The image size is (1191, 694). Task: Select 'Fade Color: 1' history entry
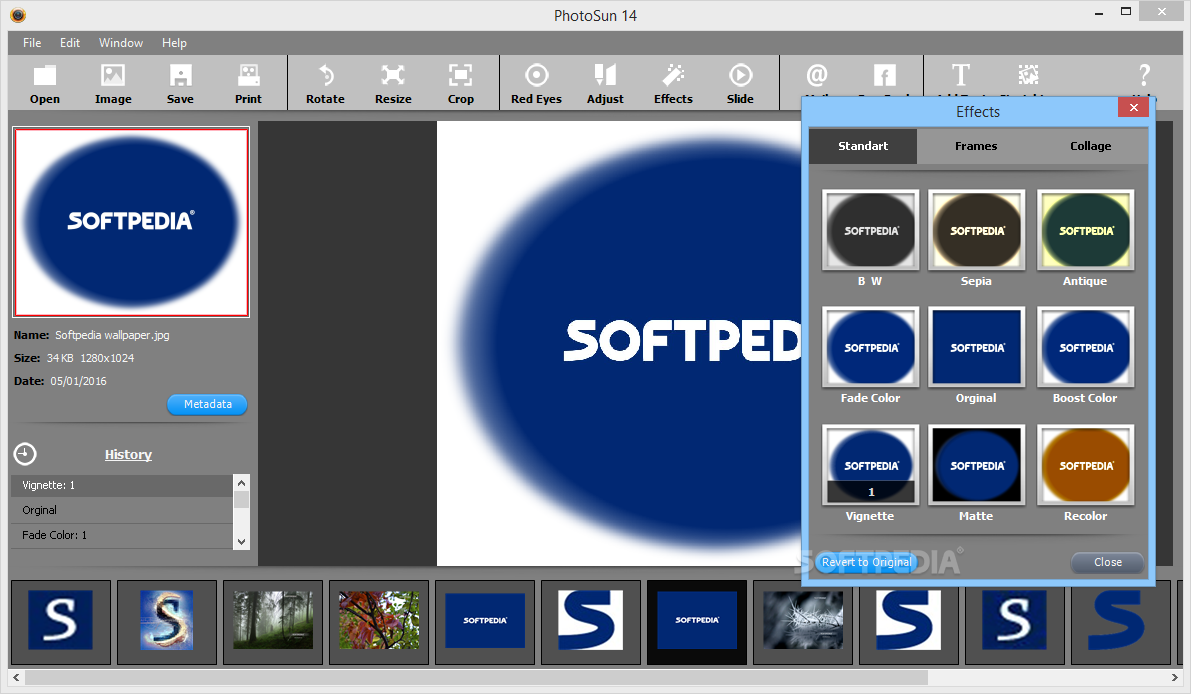122,535
